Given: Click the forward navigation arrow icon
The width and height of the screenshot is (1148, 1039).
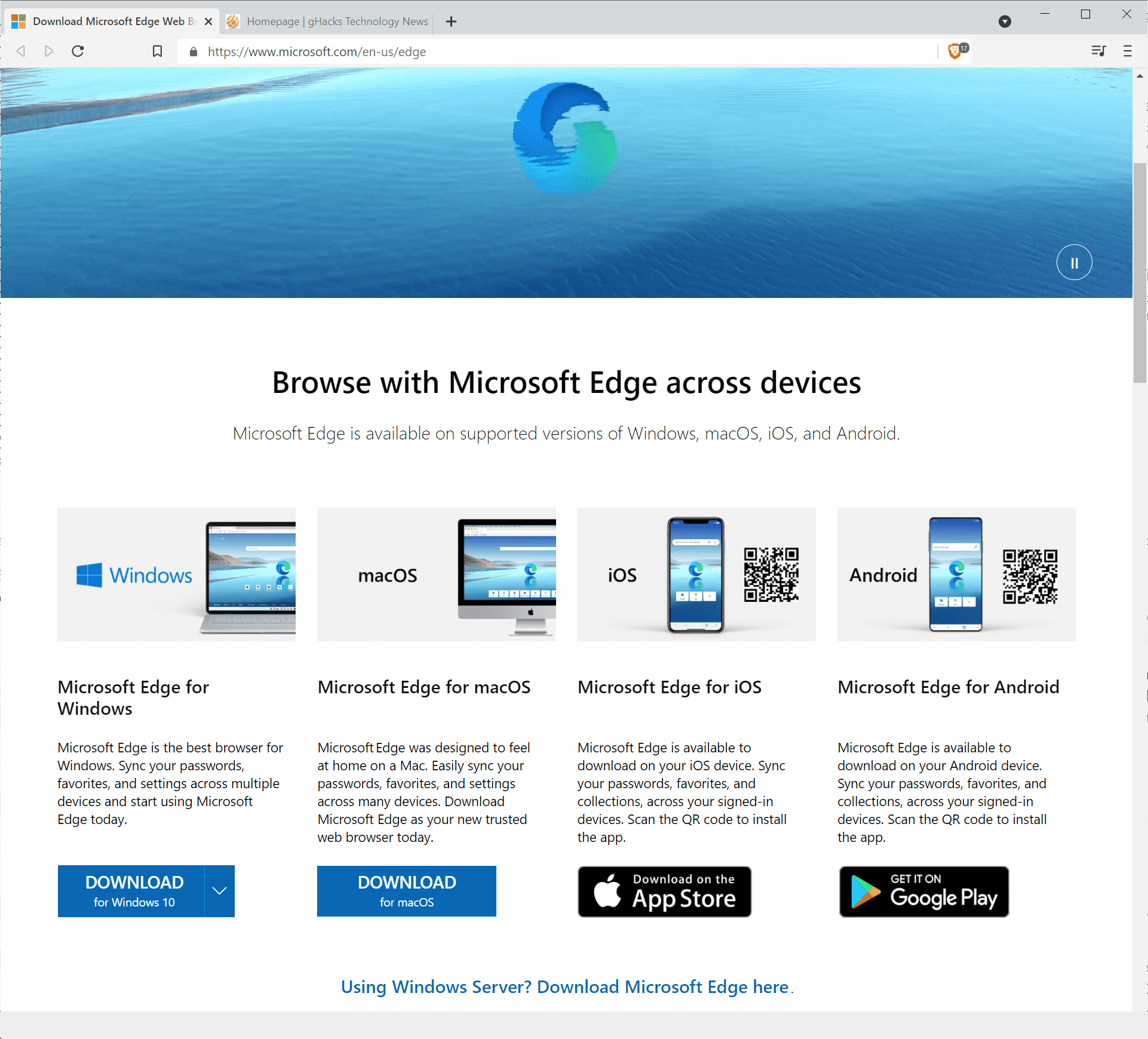Looking at the screenshot, I should click(x=47, y=51).
